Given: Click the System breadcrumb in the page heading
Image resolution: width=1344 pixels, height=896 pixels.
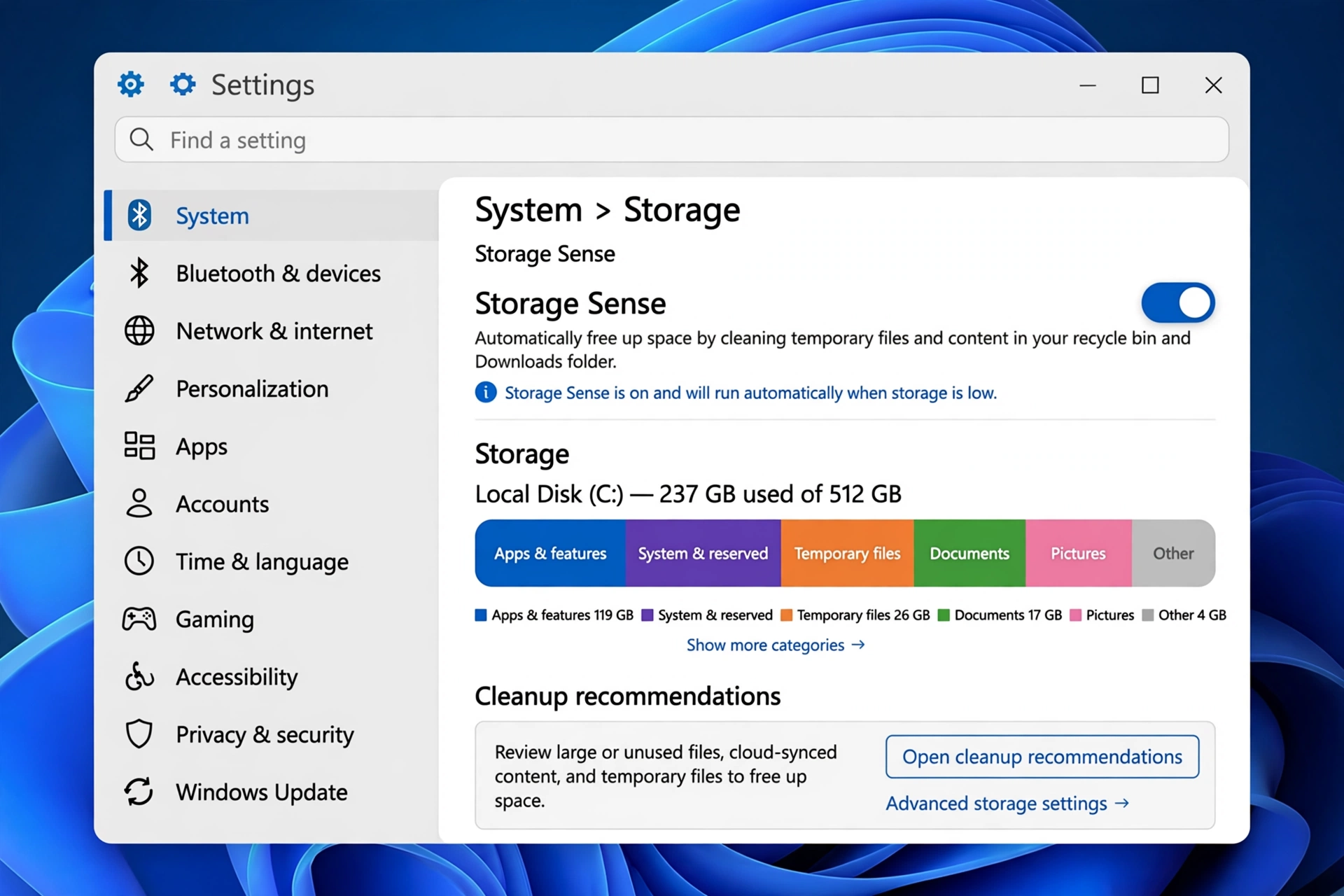Looking at the screenshot, I should tap(528, 210).
